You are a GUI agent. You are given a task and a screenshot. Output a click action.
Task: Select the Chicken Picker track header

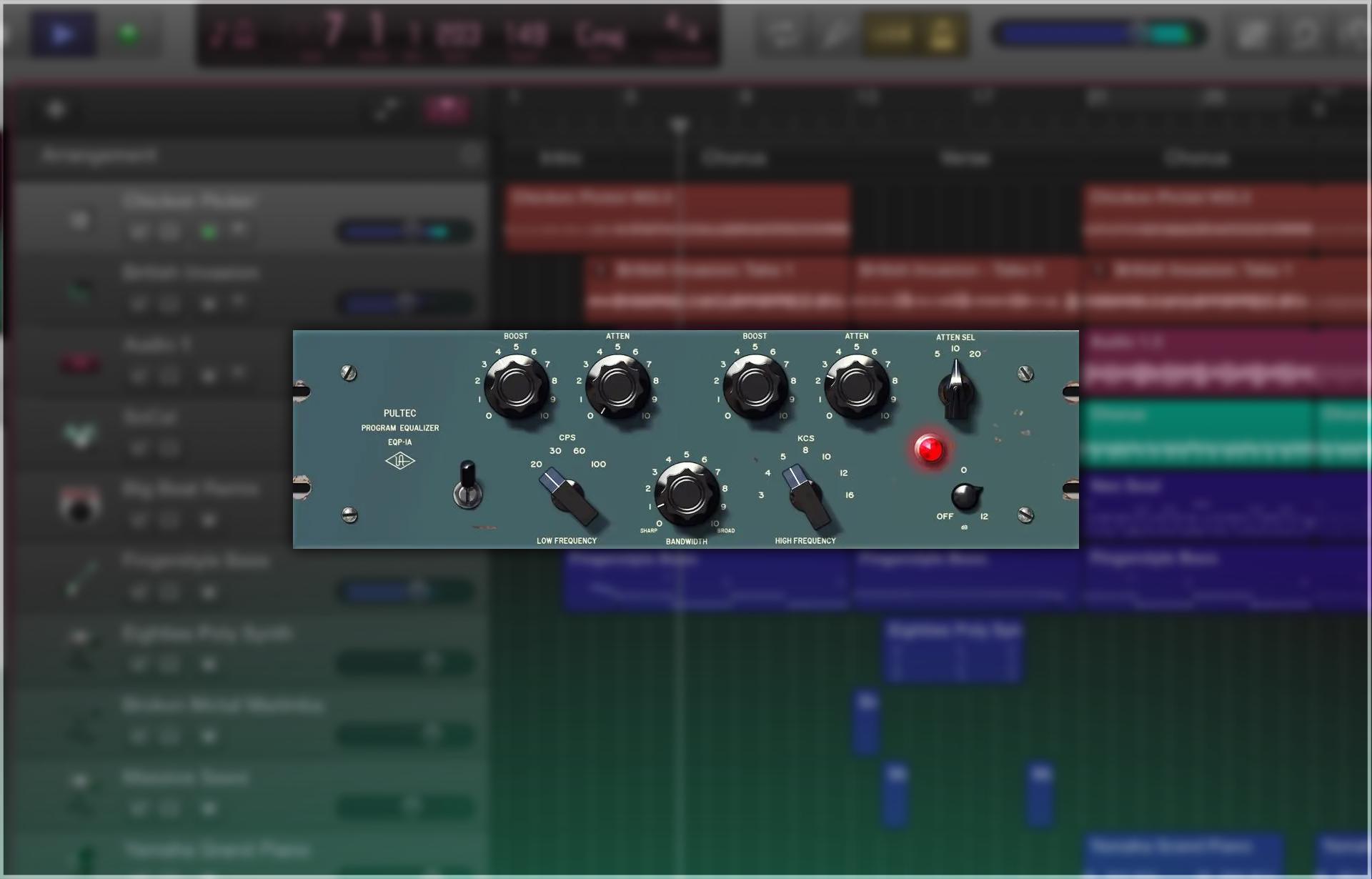pyautogui.click(x=250, y=217)
